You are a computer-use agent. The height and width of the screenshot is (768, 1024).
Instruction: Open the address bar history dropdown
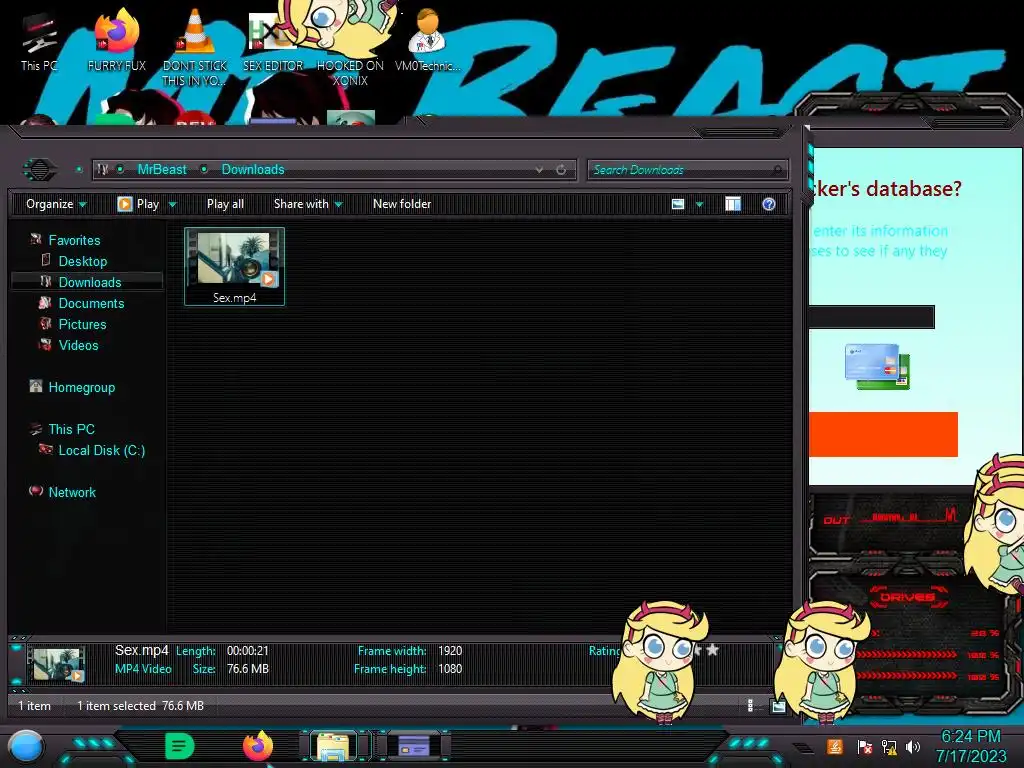click(x=539, y=170)
